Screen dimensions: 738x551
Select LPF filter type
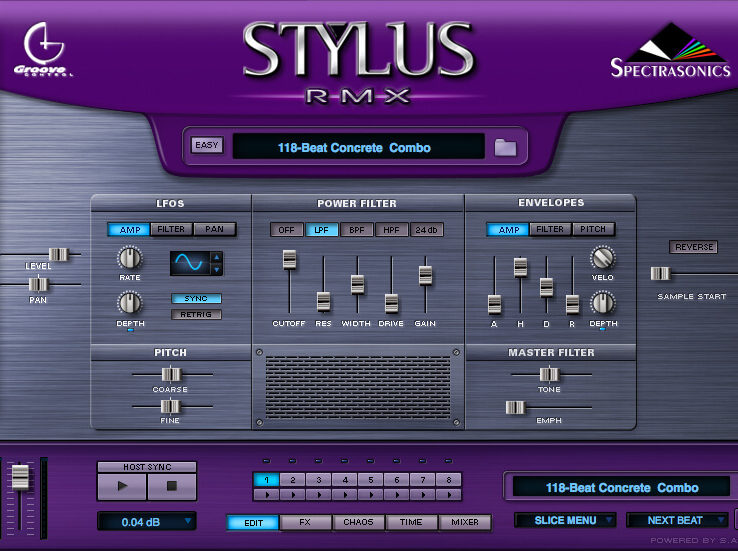[321, 230]
